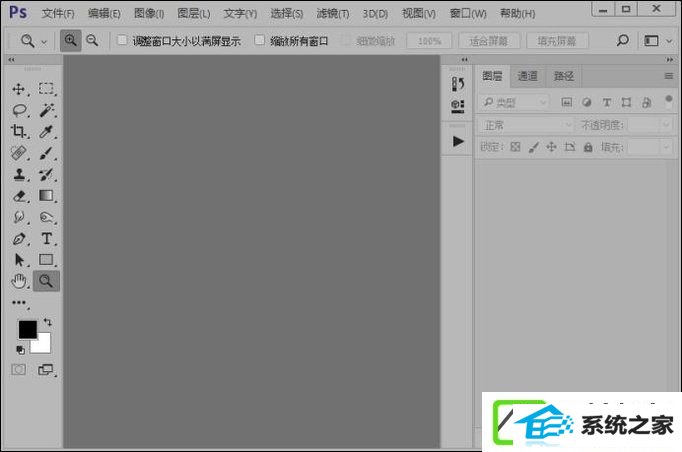
Task: Reset default foreground and background colors
Action: (x=20, y=350)
